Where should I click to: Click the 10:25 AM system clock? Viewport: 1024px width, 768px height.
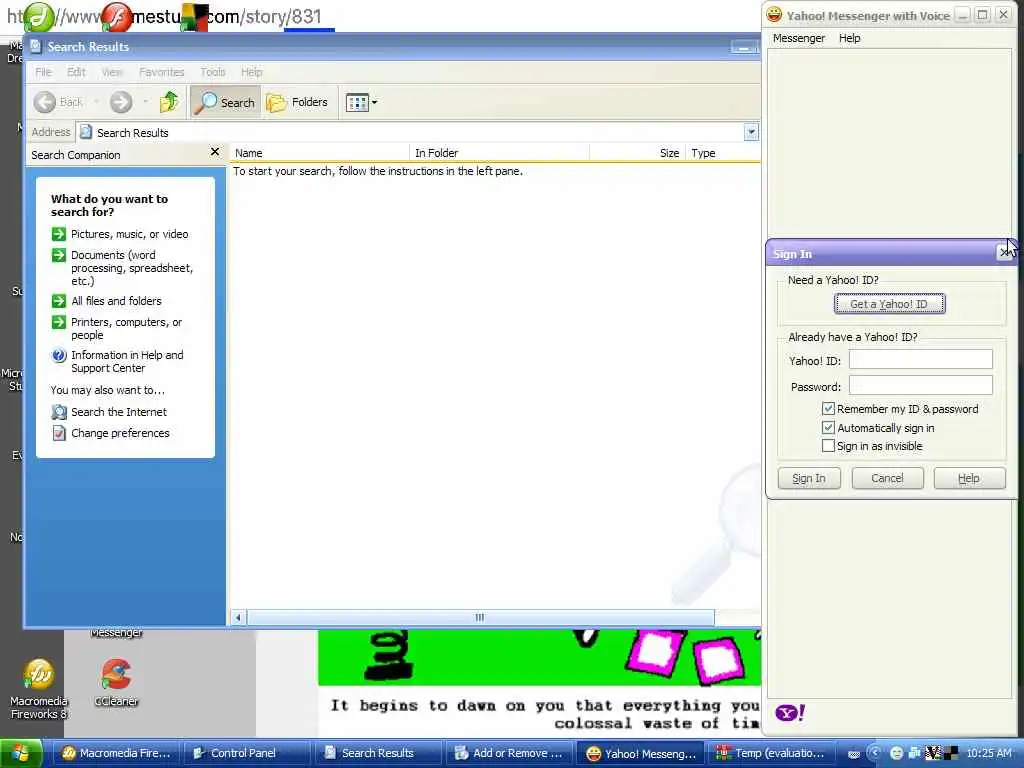point(989,753)
